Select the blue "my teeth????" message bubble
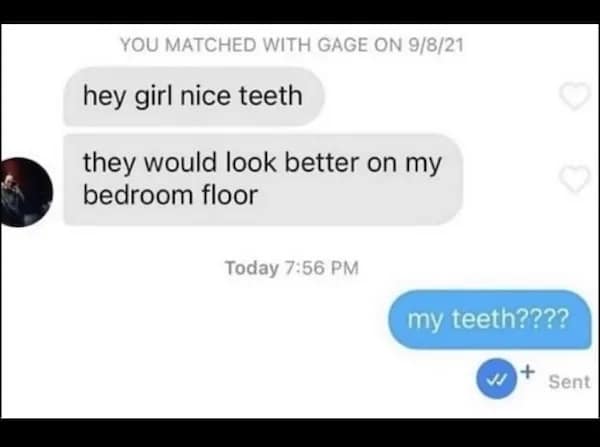This screenshot has width=600, height=447. coord(489,319)
